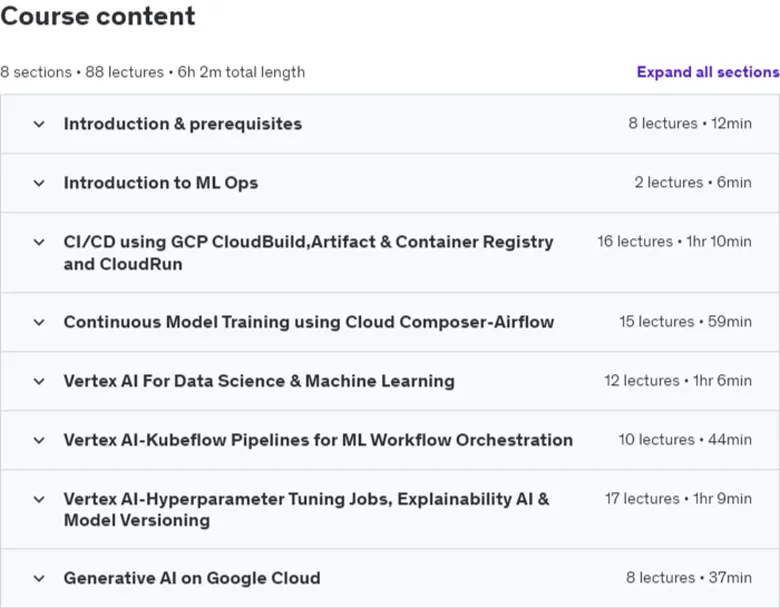
Task: Click chevron beside Continuous Model Training section
Action: (39, 322)
